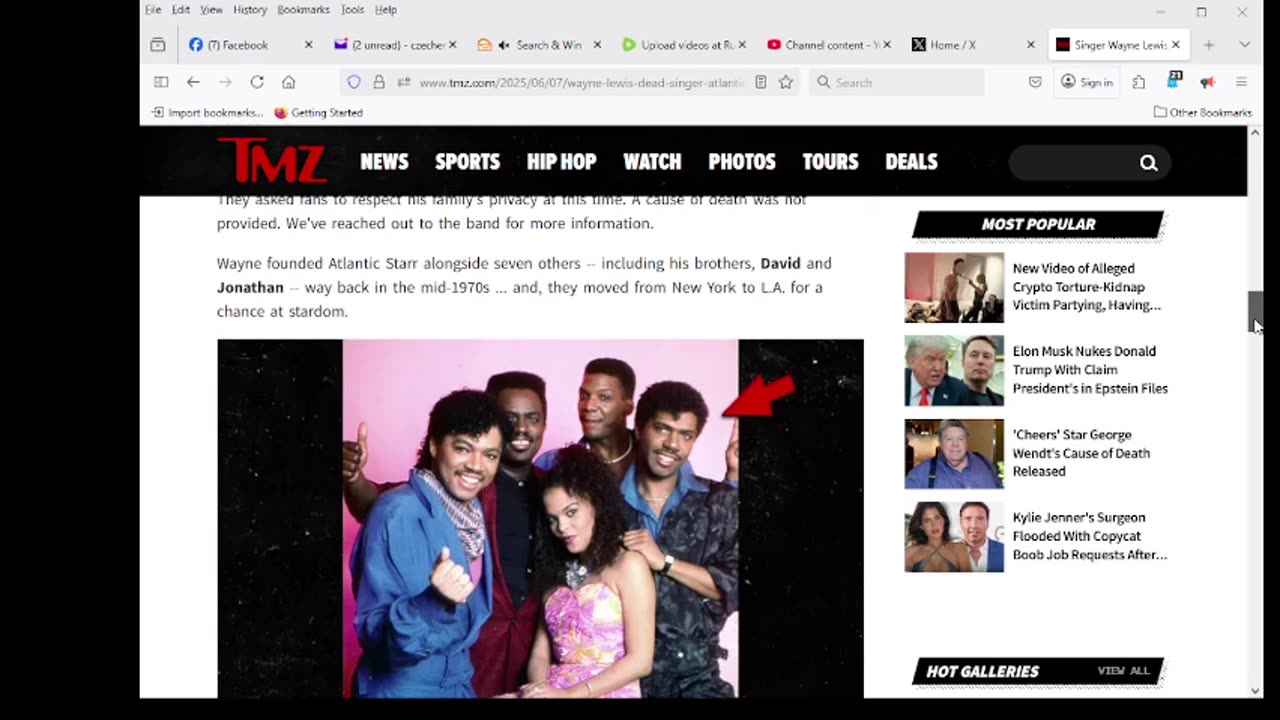Open the Bookmarks menu
Image resolution: width=1280 pixels, height=720 pixels.
coord(303,10)
